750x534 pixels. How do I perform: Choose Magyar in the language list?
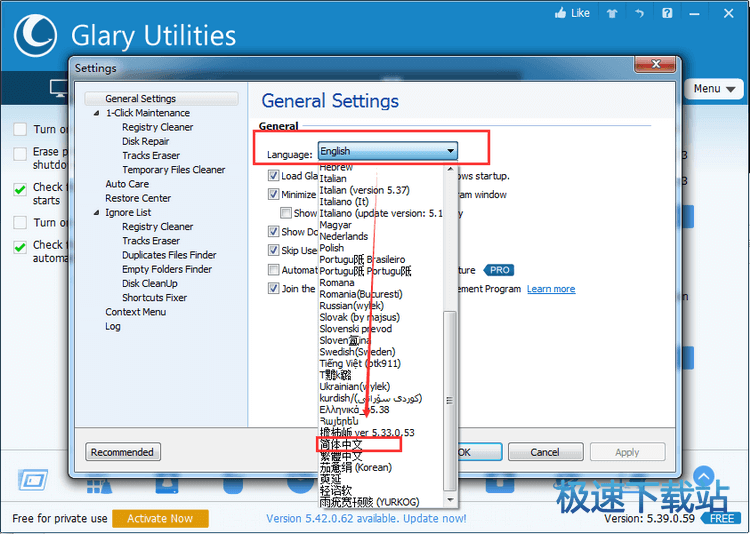[x=335, y=225]
